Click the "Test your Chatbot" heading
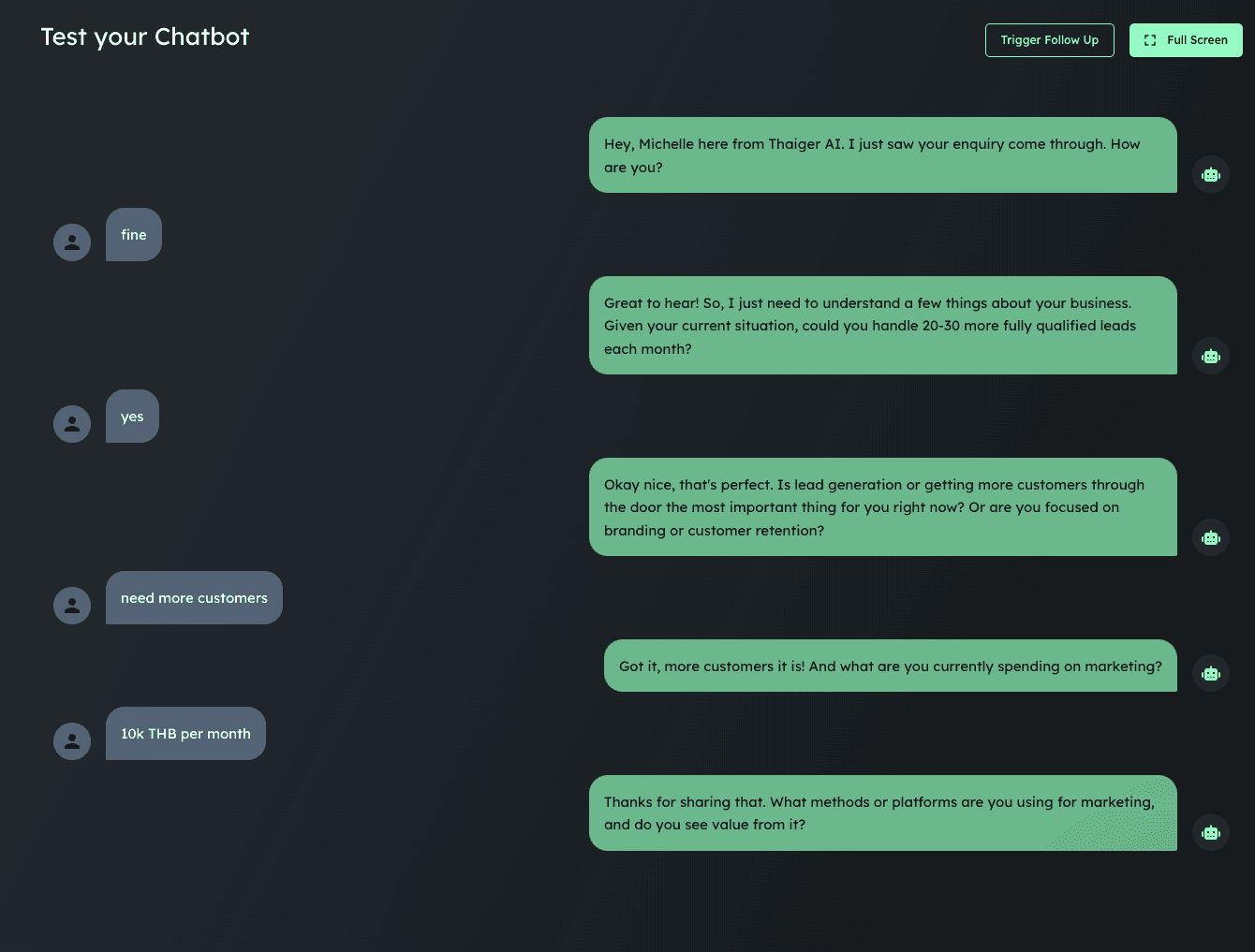Image resolution: width=1255 pixels, height=952 pixels. click(144, 37)
